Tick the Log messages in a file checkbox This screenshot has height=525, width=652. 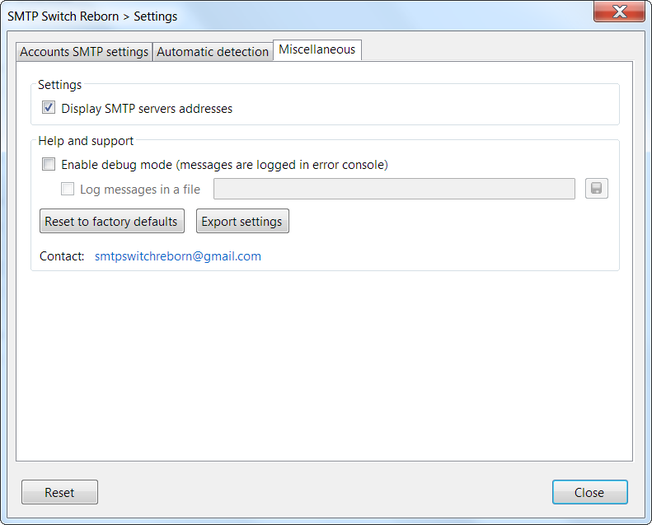click(x=67, y=189)
